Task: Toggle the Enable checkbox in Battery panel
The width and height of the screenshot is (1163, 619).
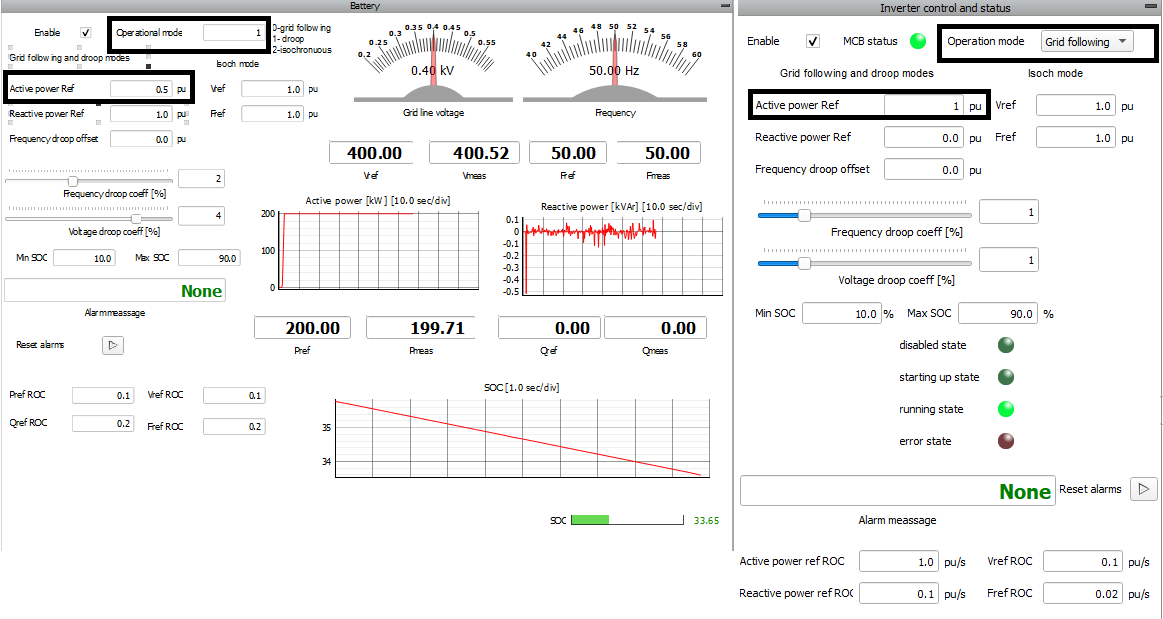Action: tap(86, 33)
